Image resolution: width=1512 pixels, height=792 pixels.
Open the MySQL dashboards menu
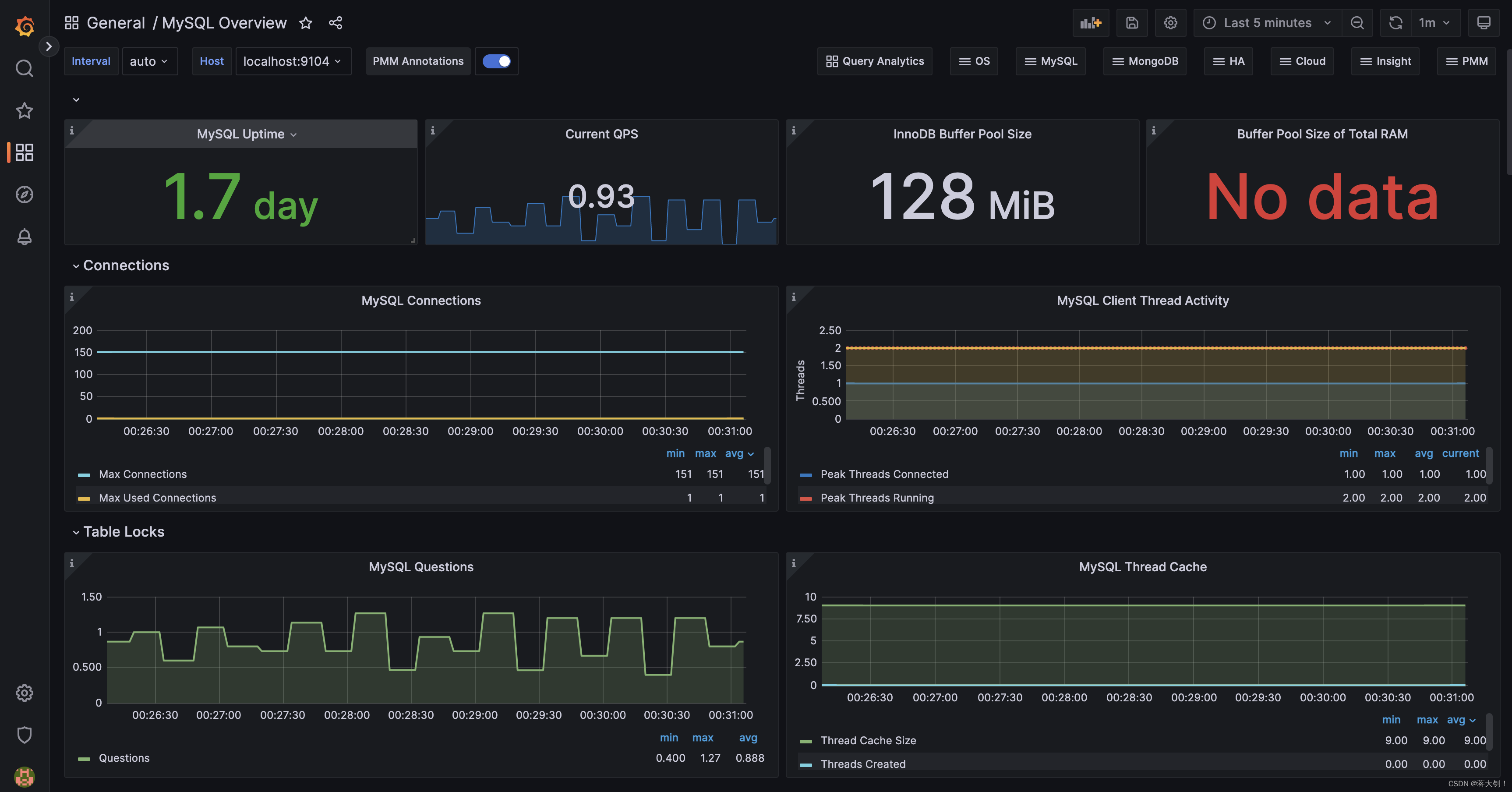click(1051, 61)
